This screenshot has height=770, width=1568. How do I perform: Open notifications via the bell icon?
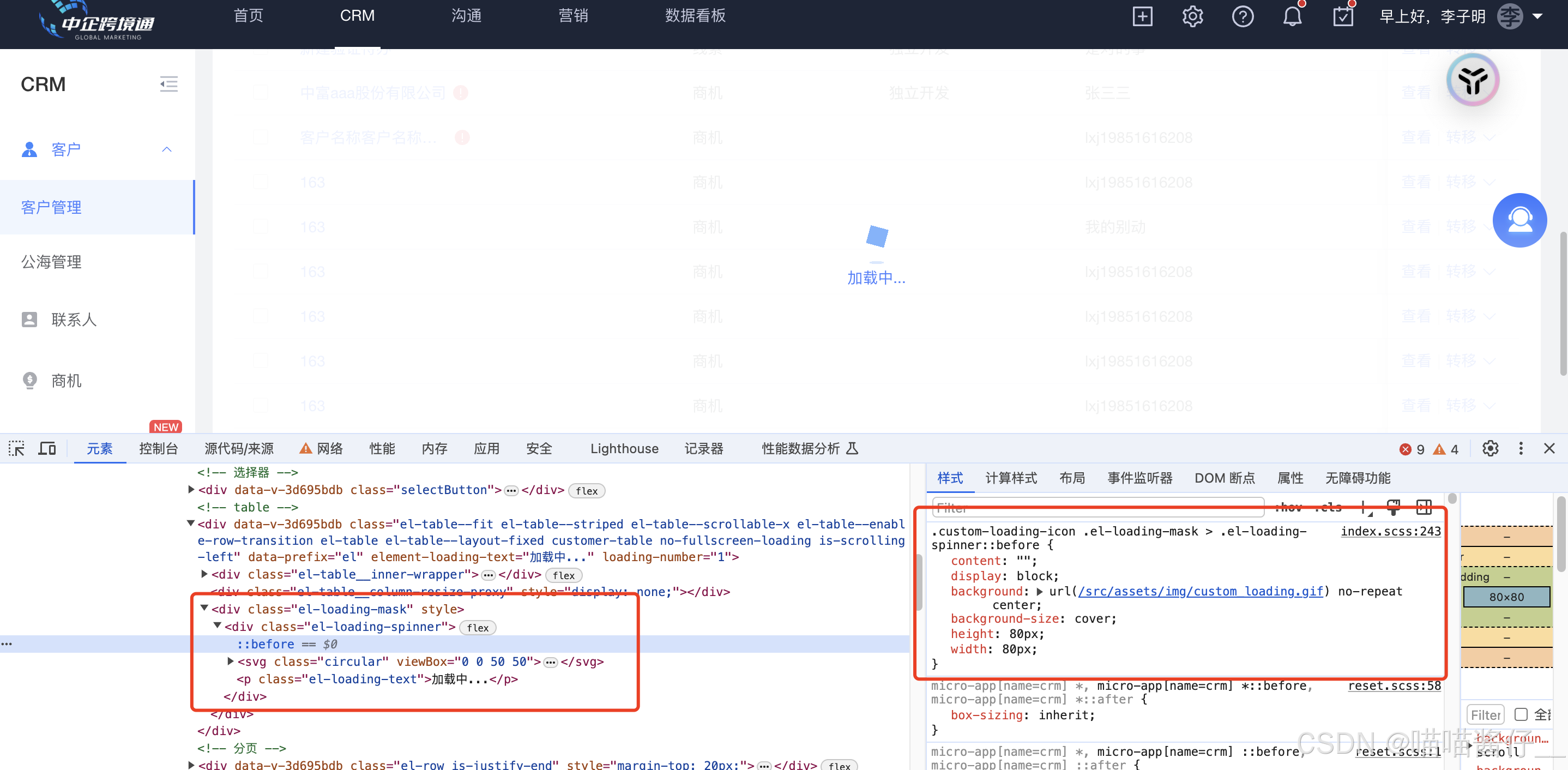(x=1293, y=16)
